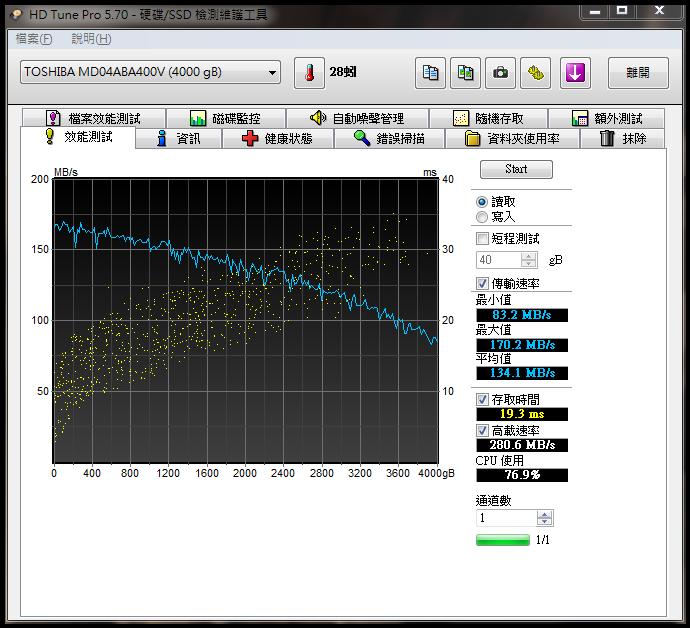Image resolution: width=690 pixels, height=628 pixels.
Task: Switch to the 磁碟監控 tab
Action: click(x=226, y=118)
